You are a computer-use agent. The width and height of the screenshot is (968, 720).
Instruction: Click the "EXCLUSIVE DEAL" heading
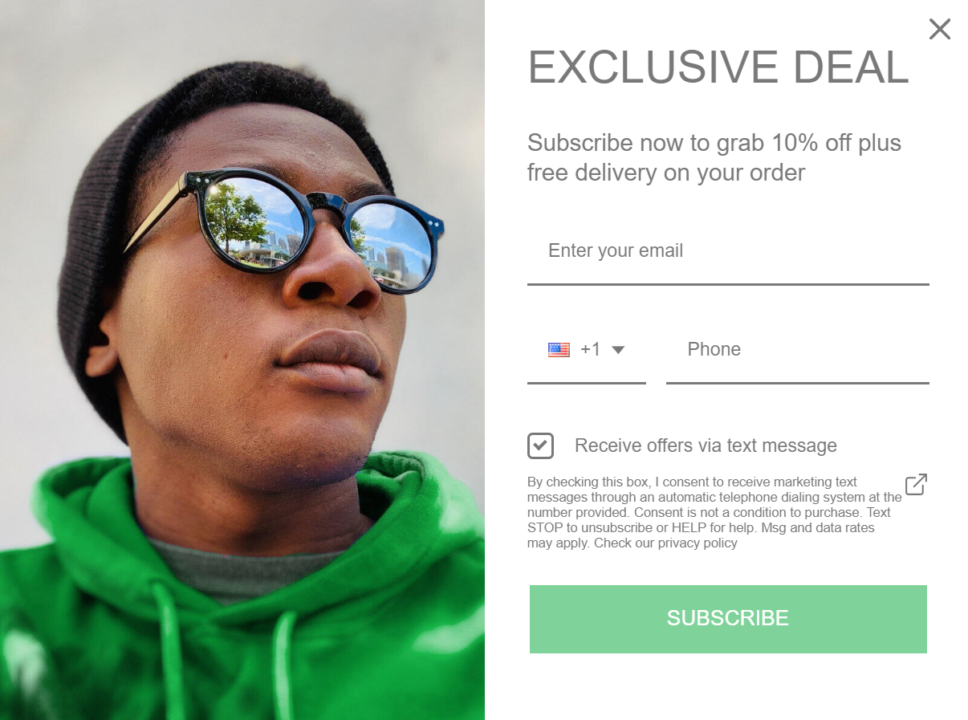point(718,67)
